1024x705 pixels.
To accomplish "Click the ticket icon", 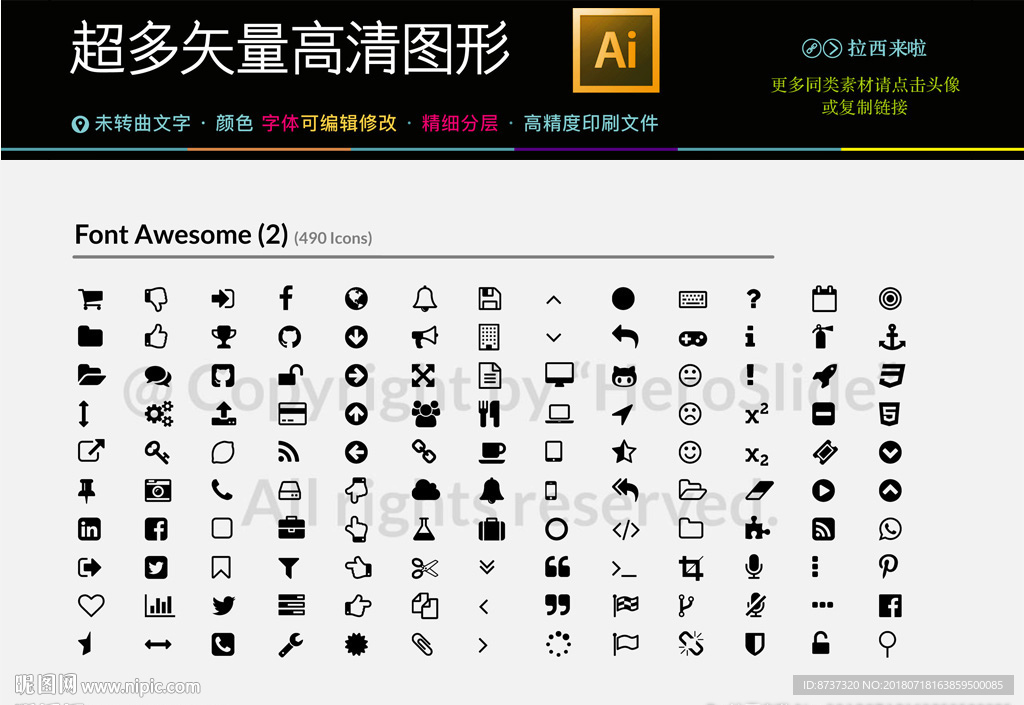I will 825,452.
